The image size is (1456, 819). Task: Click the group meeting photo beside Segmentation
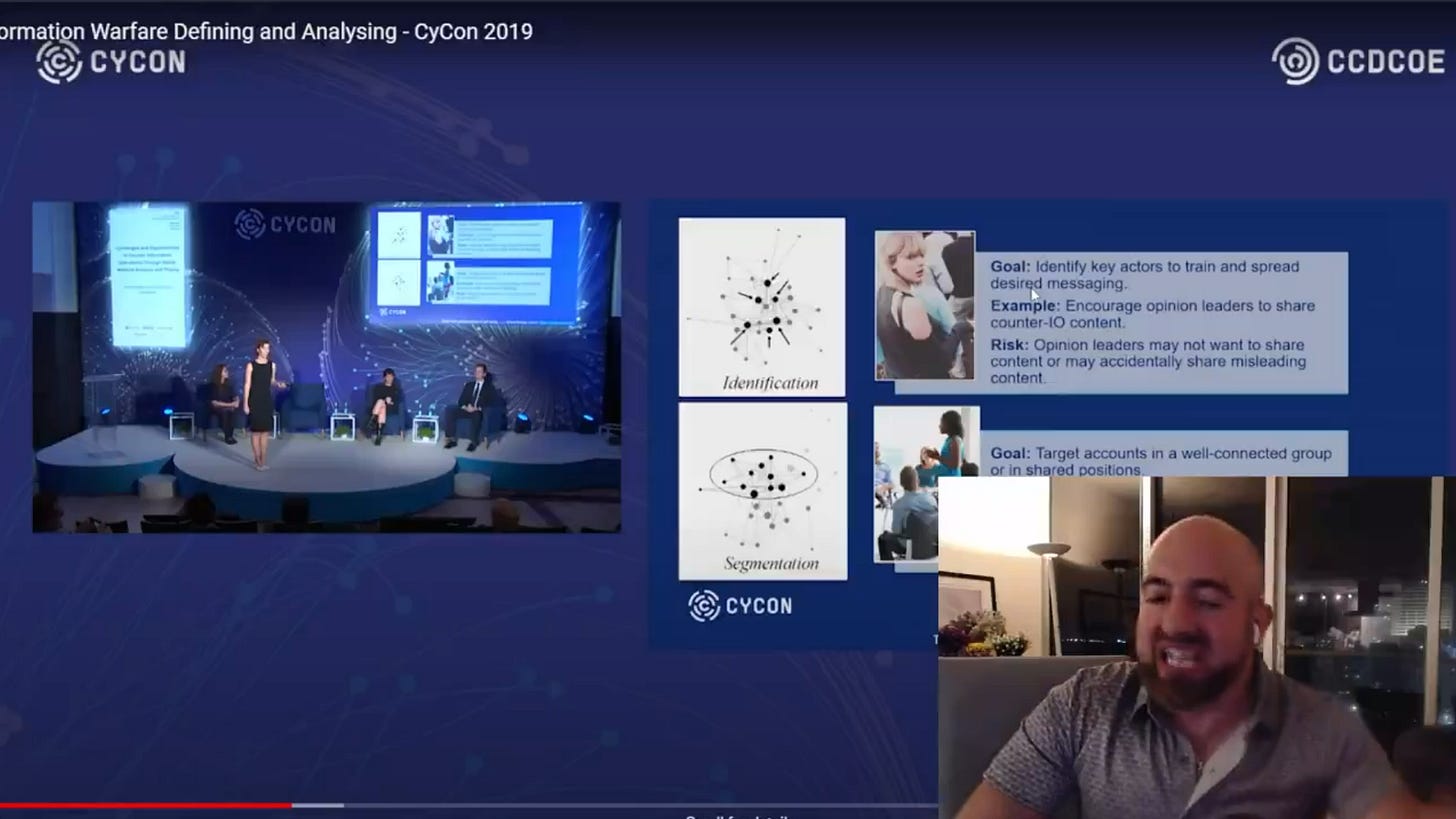coord(926,484)
